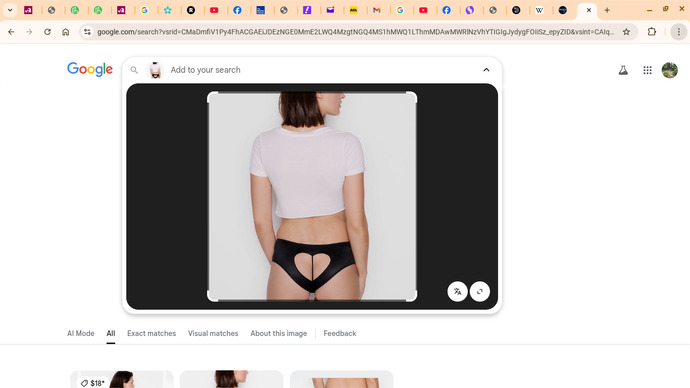The height and width of the screenshot is (388, 690).
Task: Open the AI Mode tab
Action: 81,333
